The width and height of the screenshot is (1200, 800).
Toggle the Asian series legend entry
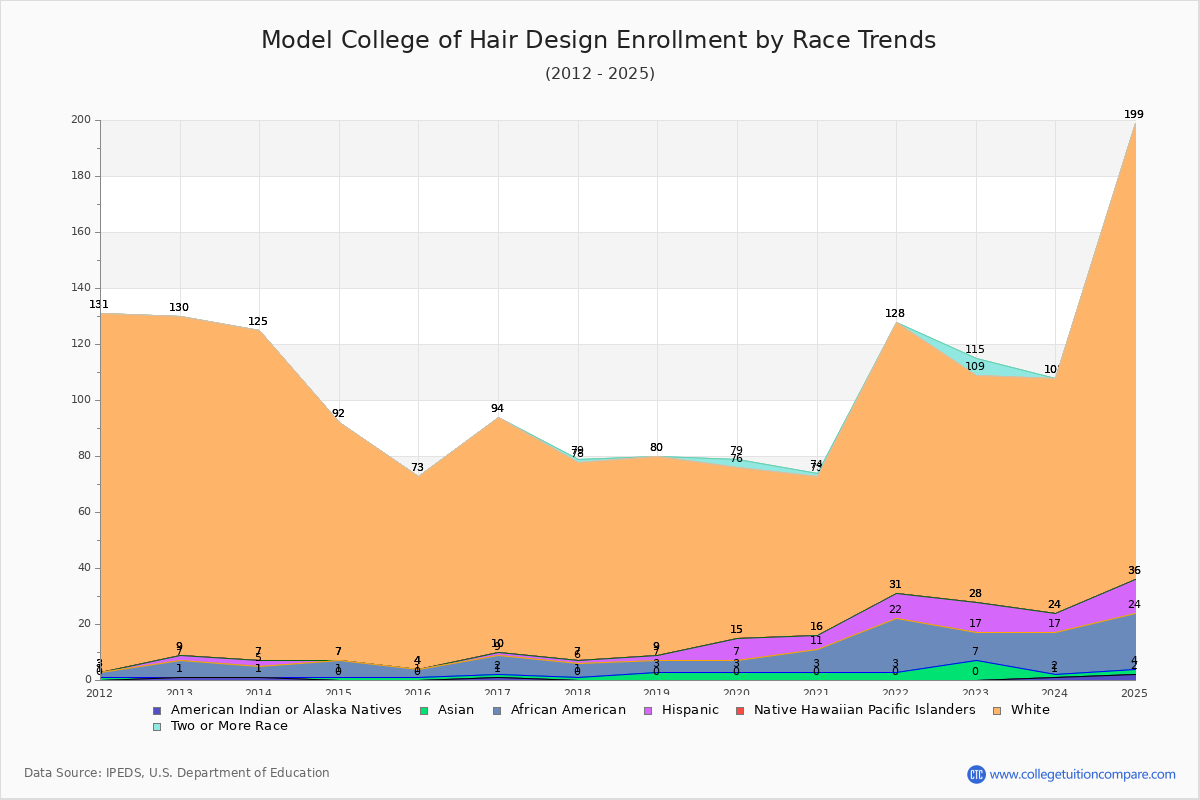tap(446, 710)
